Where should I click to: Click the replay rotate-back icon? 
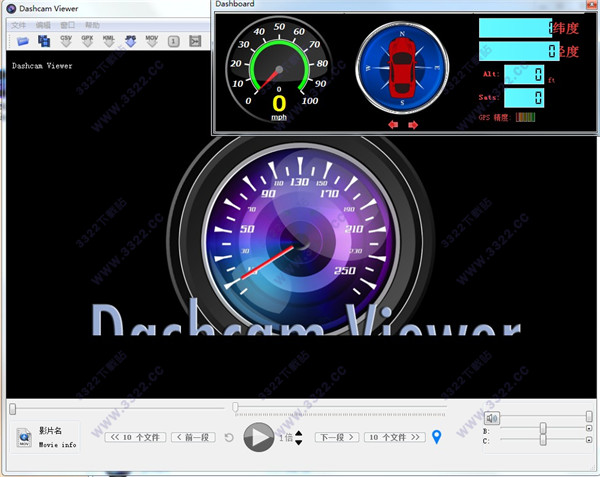pyautogui.click(x=229, y=437)
